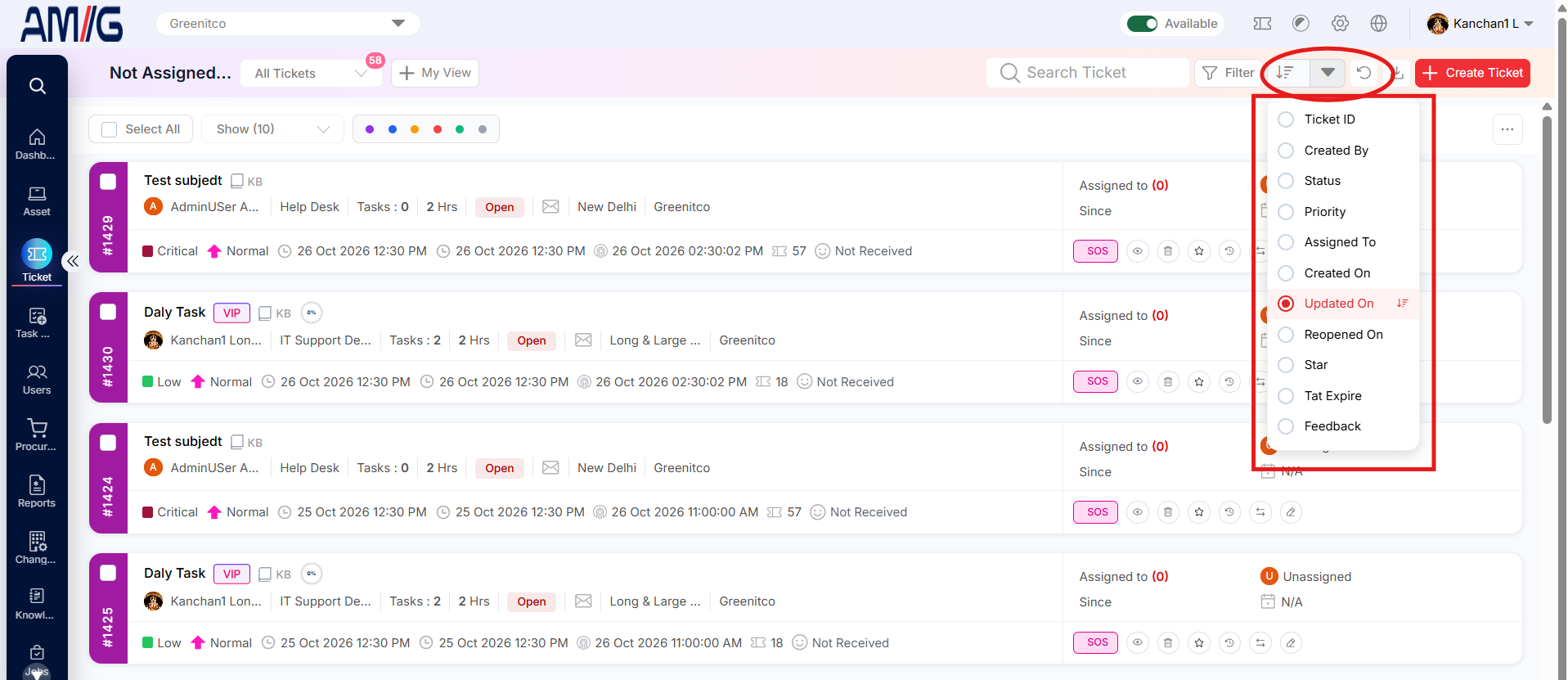Image resolution: width=1568 pixels, height=680 pixels.
Task: Star ticket #1424
Action: coord(1199,512)
